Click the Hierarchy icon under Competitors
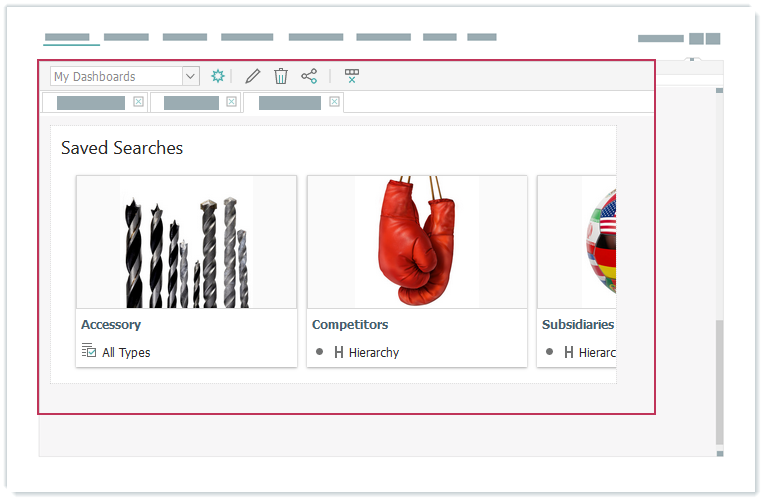The width and height of the screenshot is (765, 502). (339, 352)
